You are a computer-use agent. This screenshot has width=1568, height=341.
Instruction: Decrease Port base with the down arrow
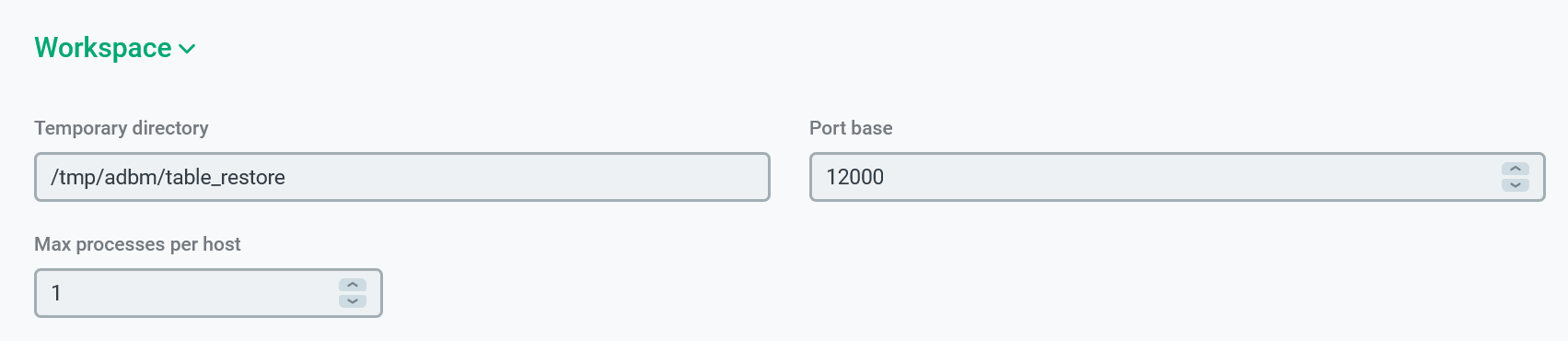[x=1516, y=185]
